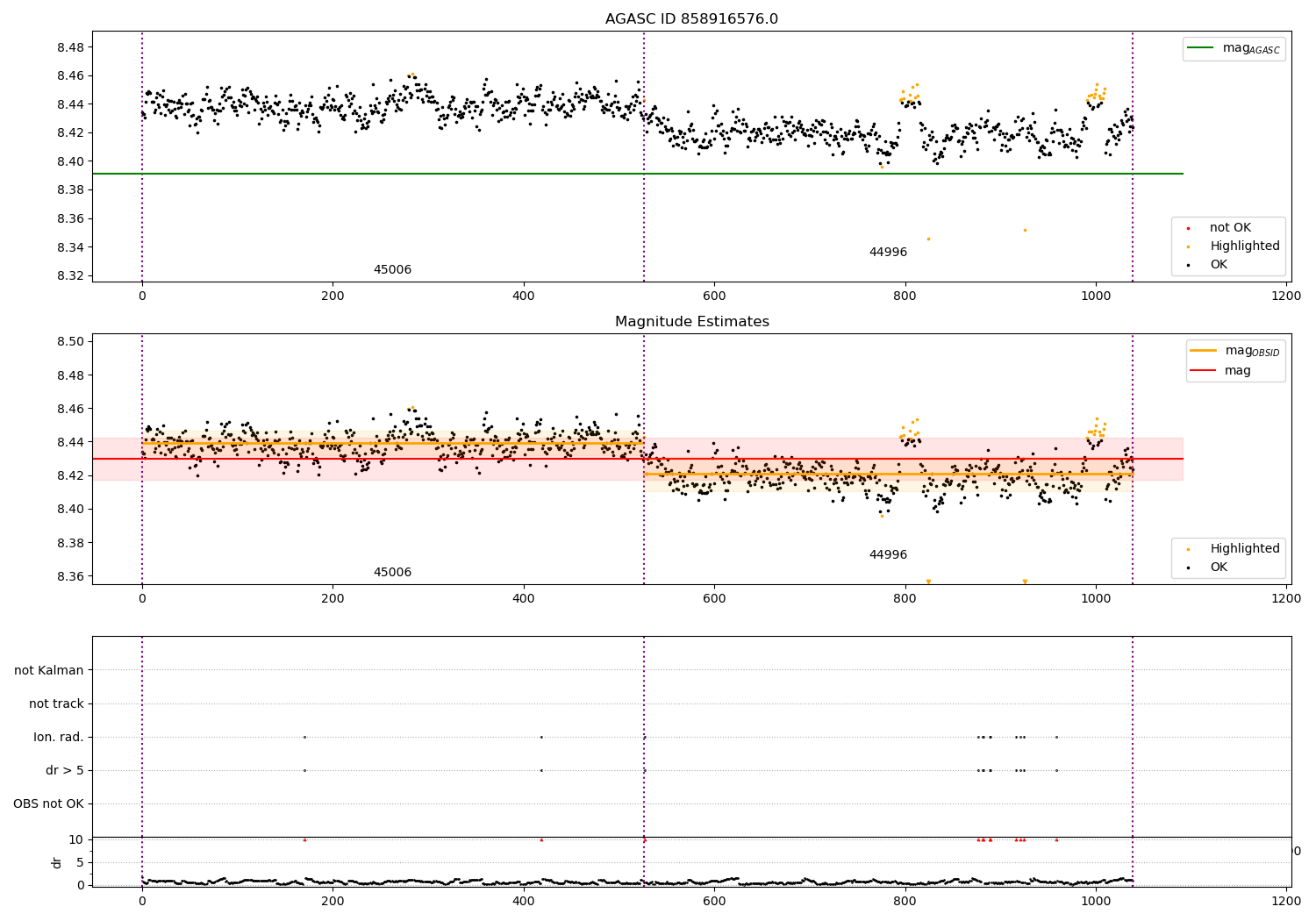Click the green line swatch in the top legend
Image resolution: width=1316 pixels, height=921 pixels.
(1200, 48)
